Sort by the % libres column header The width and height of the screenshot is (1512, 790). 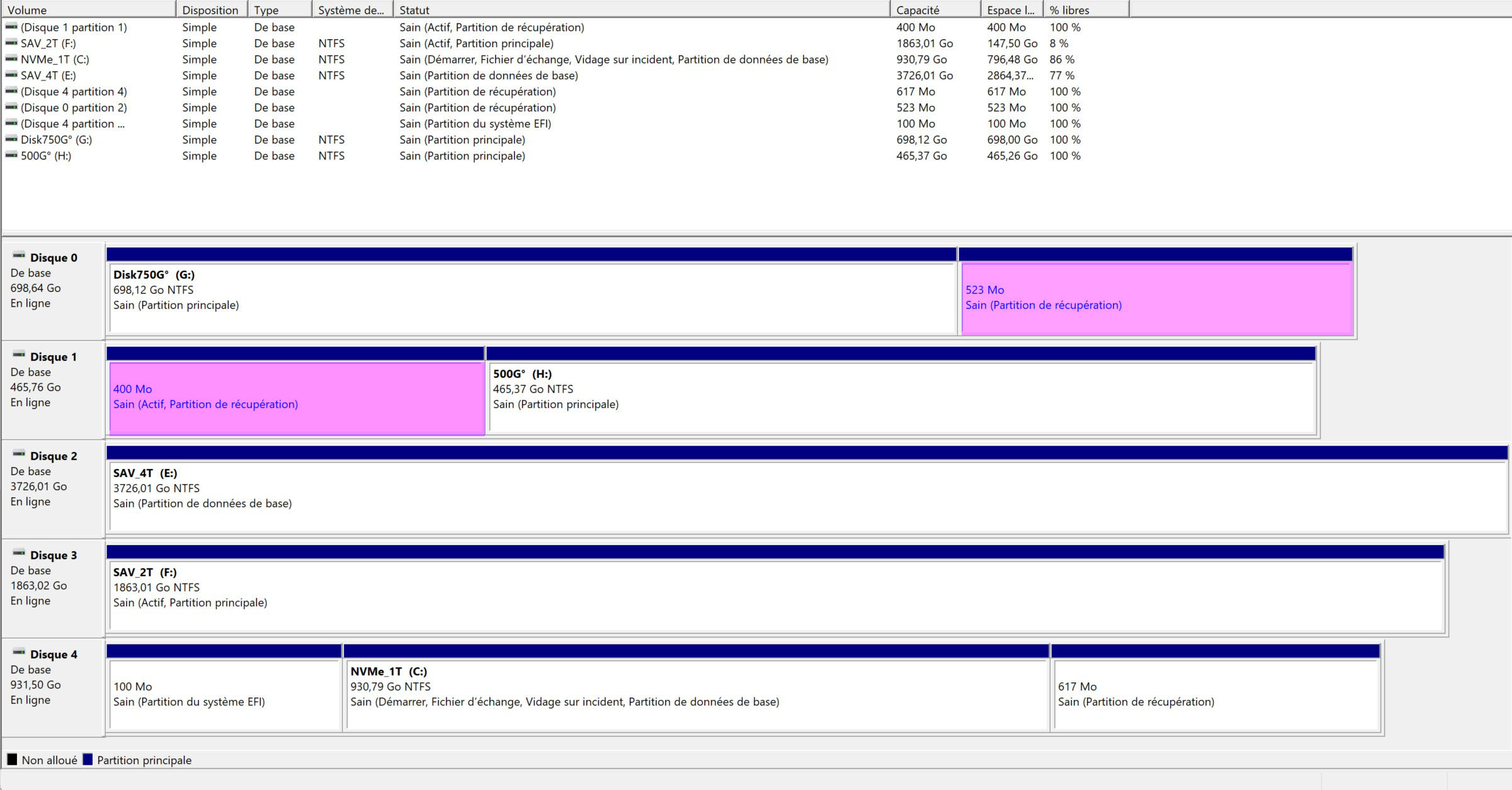tap(1086, 10)
